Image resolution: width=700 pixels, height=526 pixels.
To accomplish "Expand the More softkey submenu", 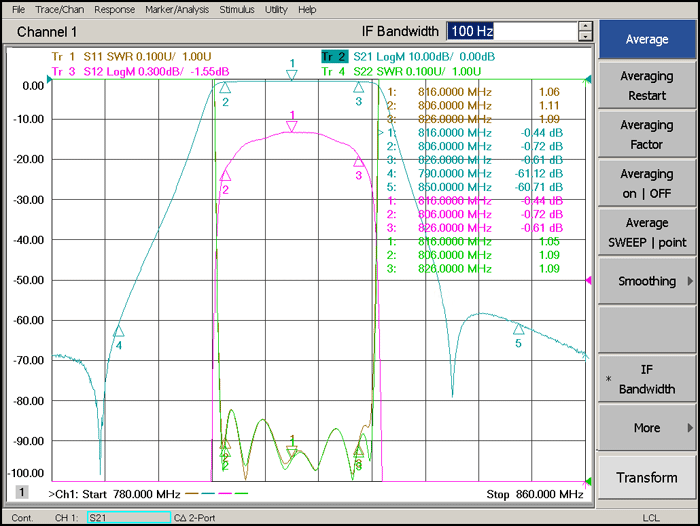I will click(647, 428).
